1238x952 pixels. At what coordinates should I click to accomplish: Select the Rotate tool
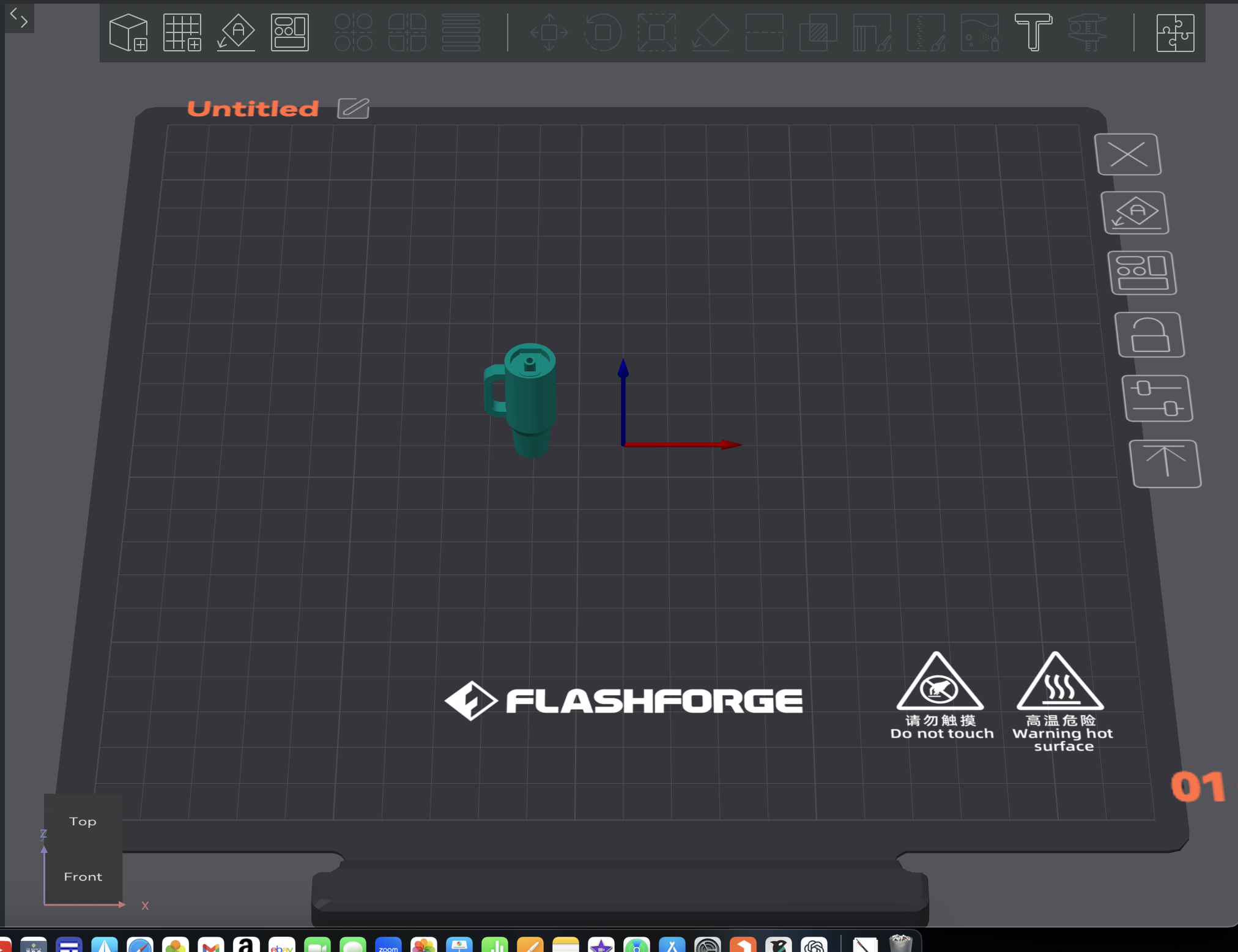click(603, 32)
